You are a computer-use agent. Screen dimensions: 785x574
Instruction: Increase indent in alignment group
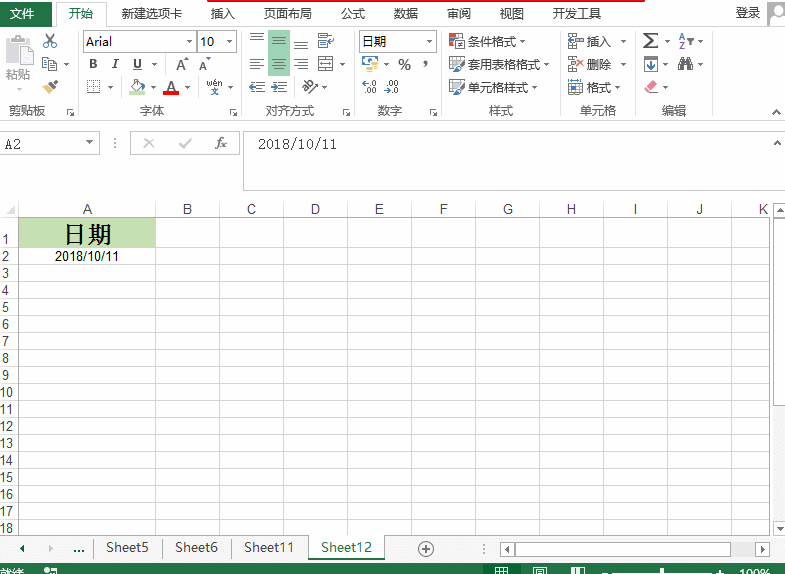tap(279, 87)
